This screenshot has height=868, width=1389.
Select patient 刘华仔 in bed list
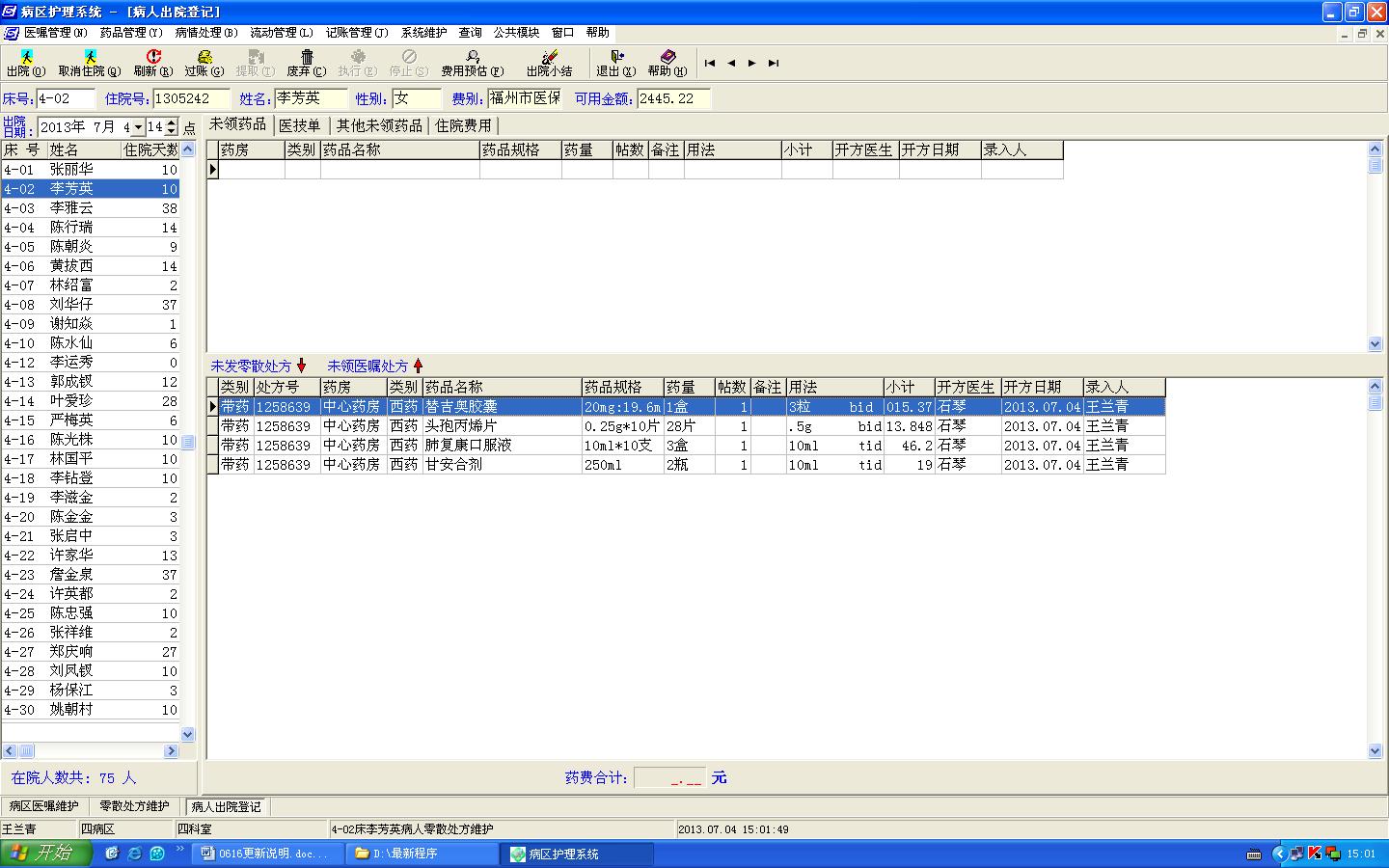pyautogui.click(x=91, y=305)
